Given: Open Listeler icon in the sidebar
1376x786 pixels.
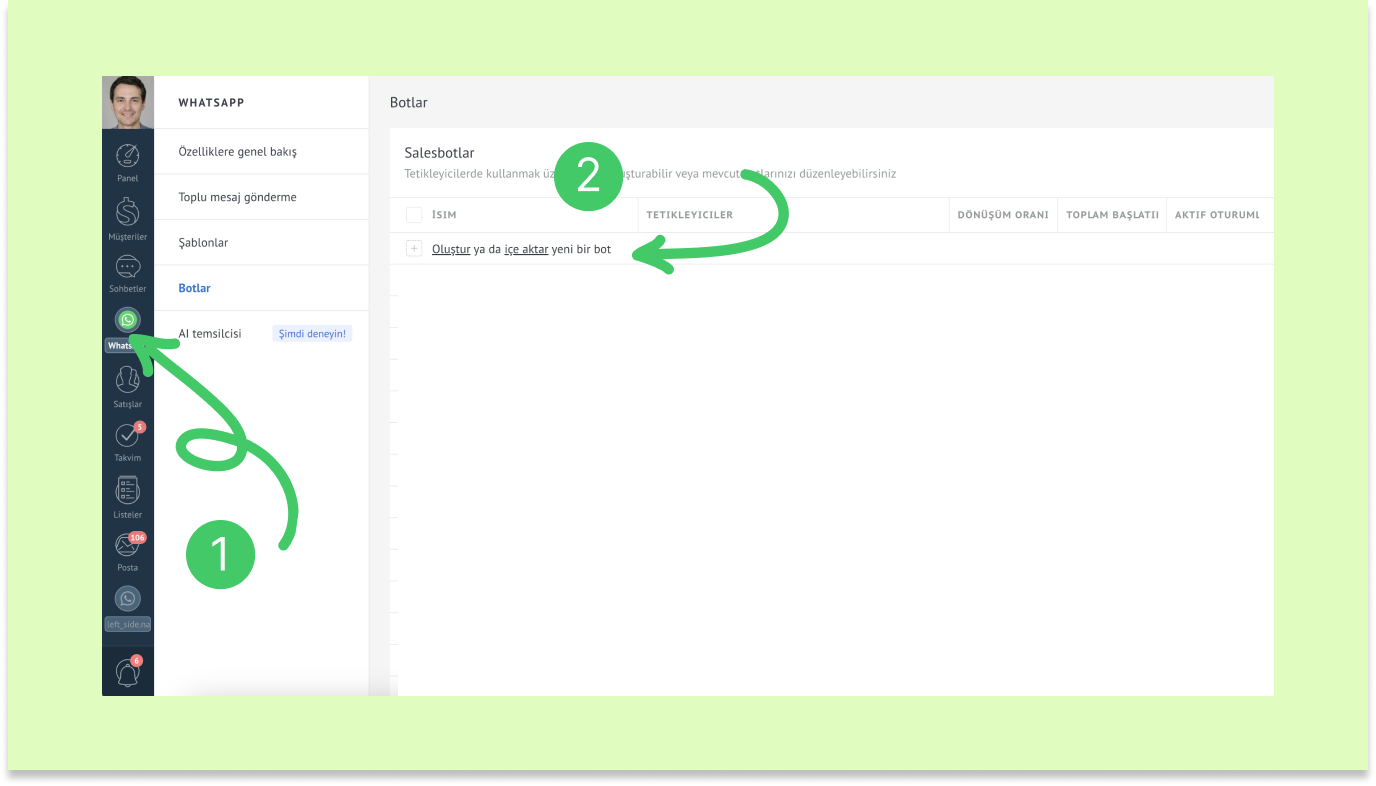Looking at the screenshot, I should [x=127, y=492].
